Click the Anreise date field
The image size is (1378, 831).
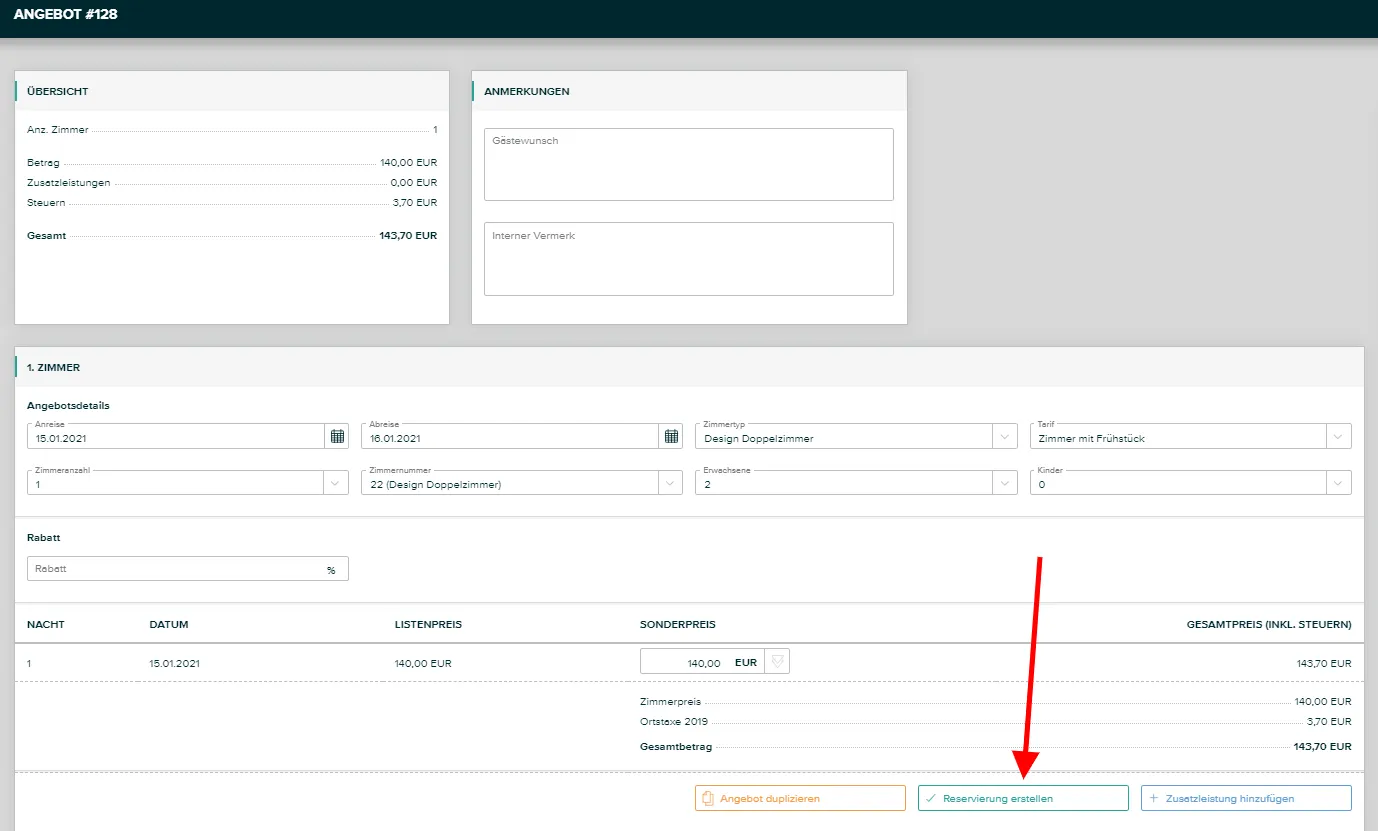[x=175, y=437]
